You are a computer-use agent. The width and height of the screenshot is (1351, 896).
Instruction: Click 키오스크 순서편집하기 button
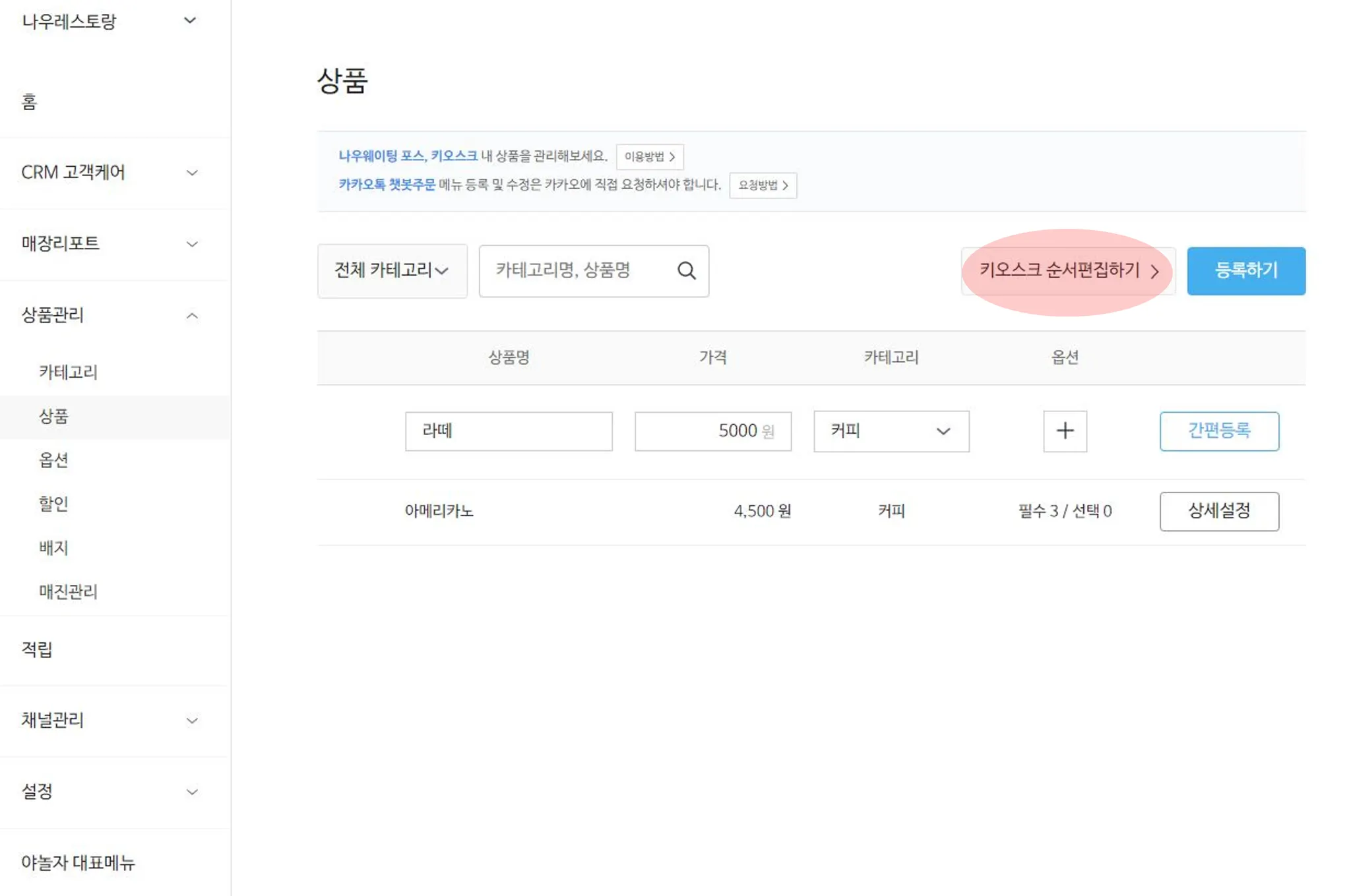pos(1067,271)
